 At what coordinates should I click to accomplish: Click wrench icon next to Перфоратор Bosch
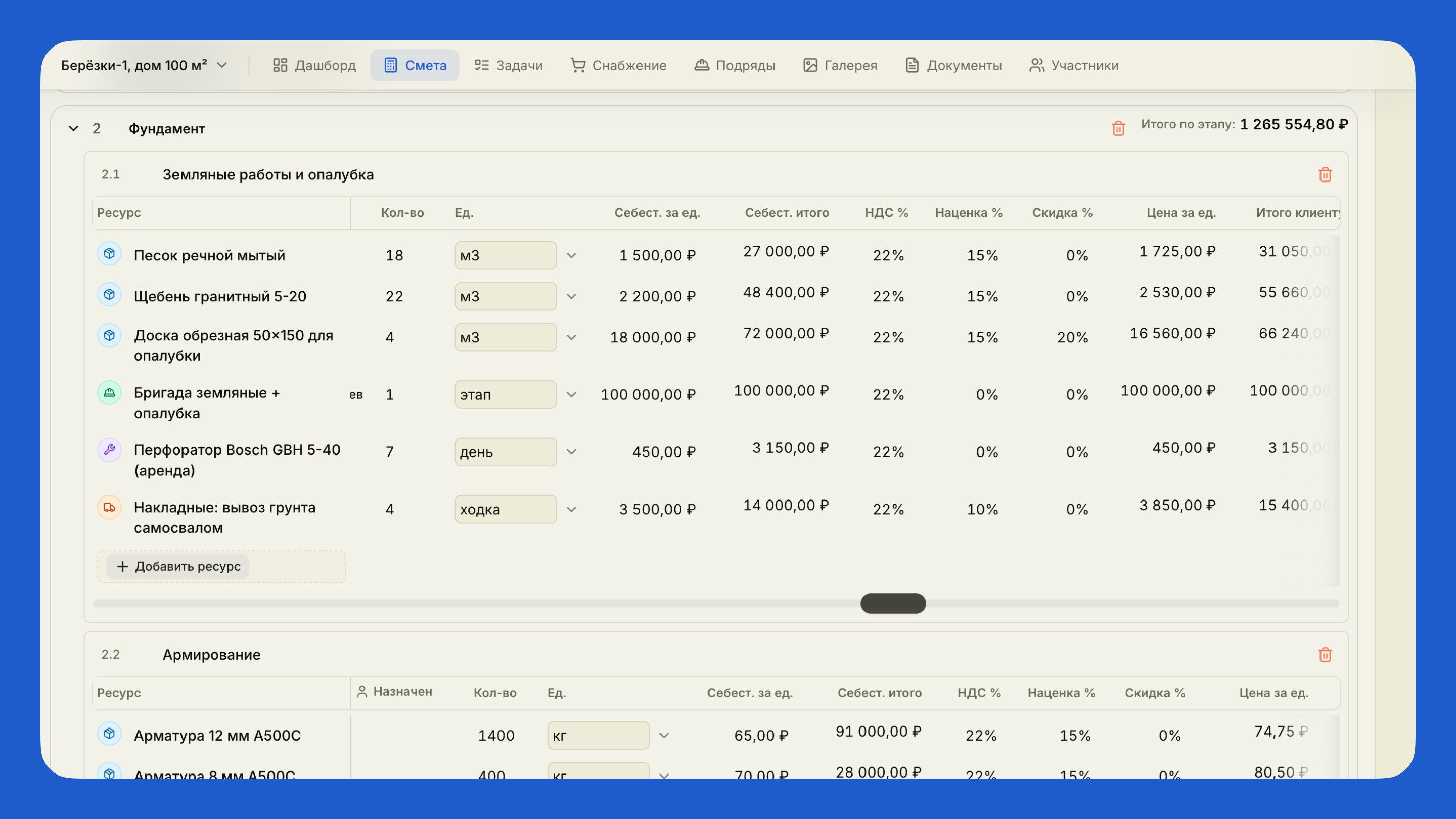(x=110, y=449)
